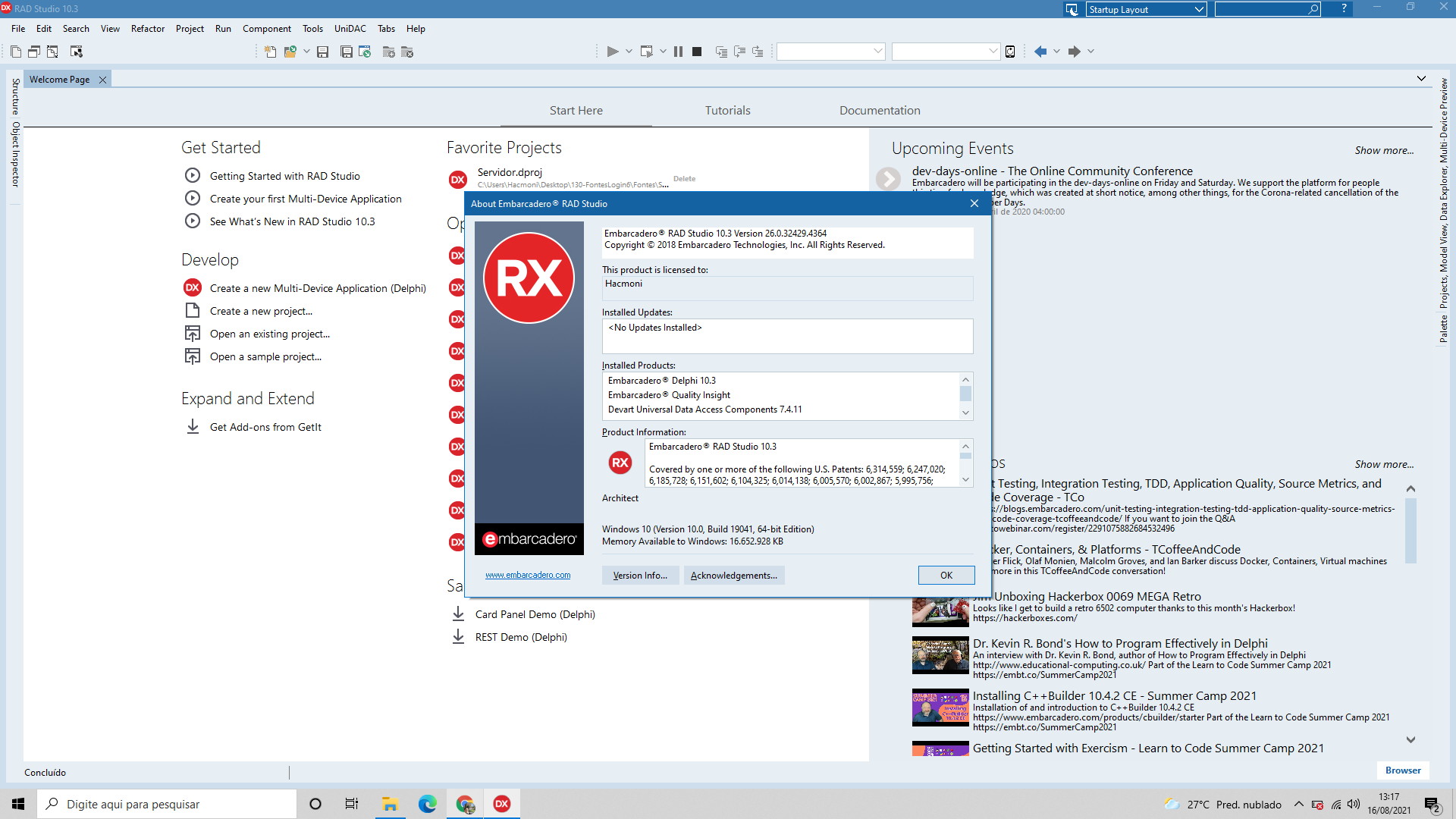Screen dimensions: 1456x819
Task: Click the Run Without Debugging icon
Action: [647, 52]
